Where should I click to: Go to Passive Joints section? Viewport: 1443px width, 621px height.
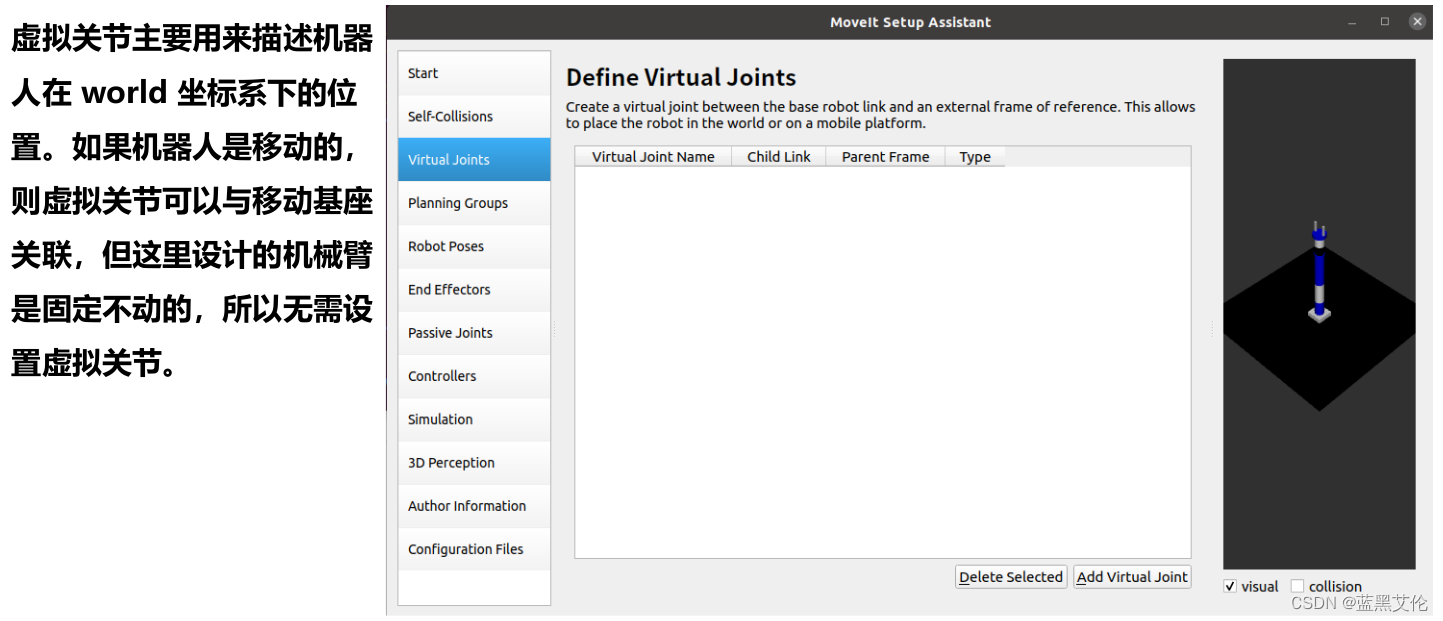tap(474, 333)
